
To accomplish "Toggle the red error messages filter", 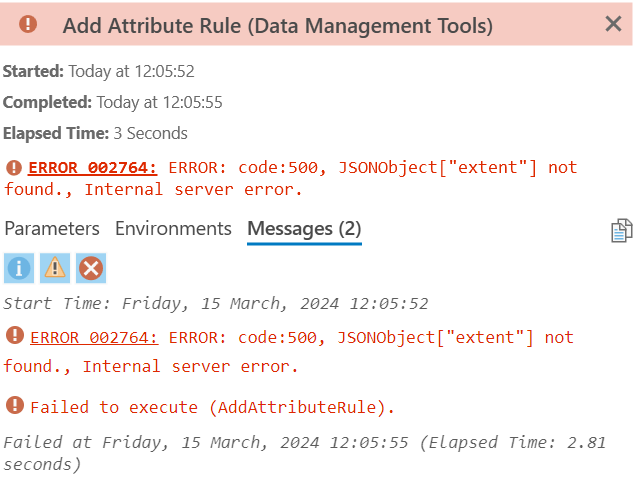I will (x=91, y=268).
